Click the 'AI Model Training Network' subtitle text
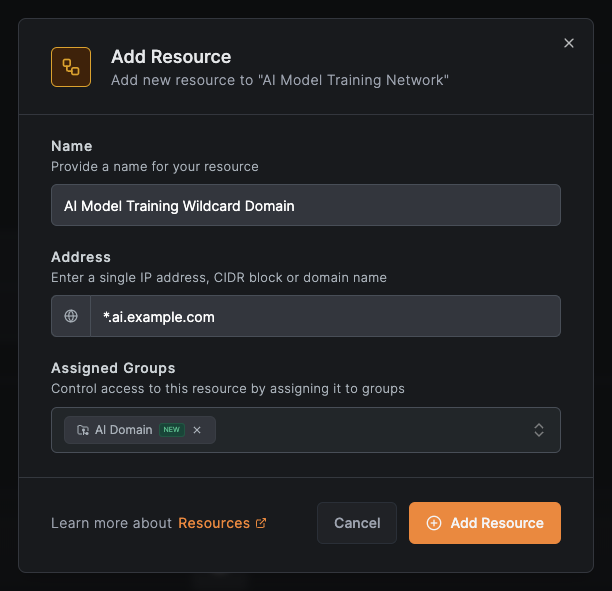This screenshot has width=612, height=591. (280, 80)
